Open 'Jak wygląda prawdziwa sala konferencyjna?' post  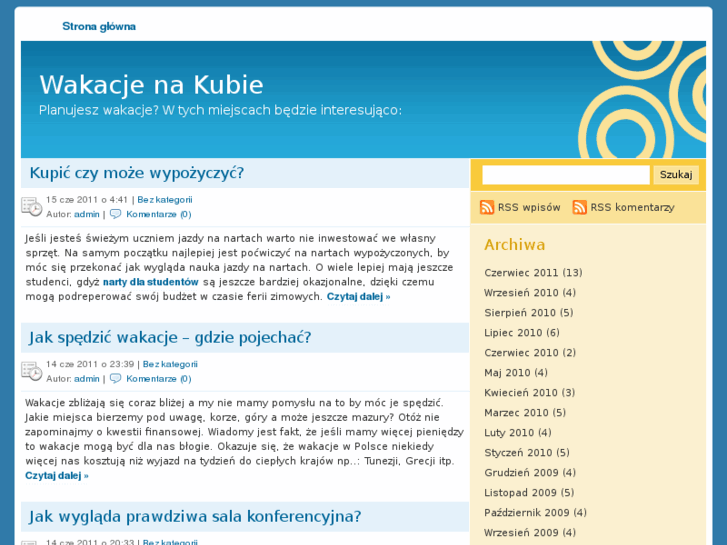(195, 517)
